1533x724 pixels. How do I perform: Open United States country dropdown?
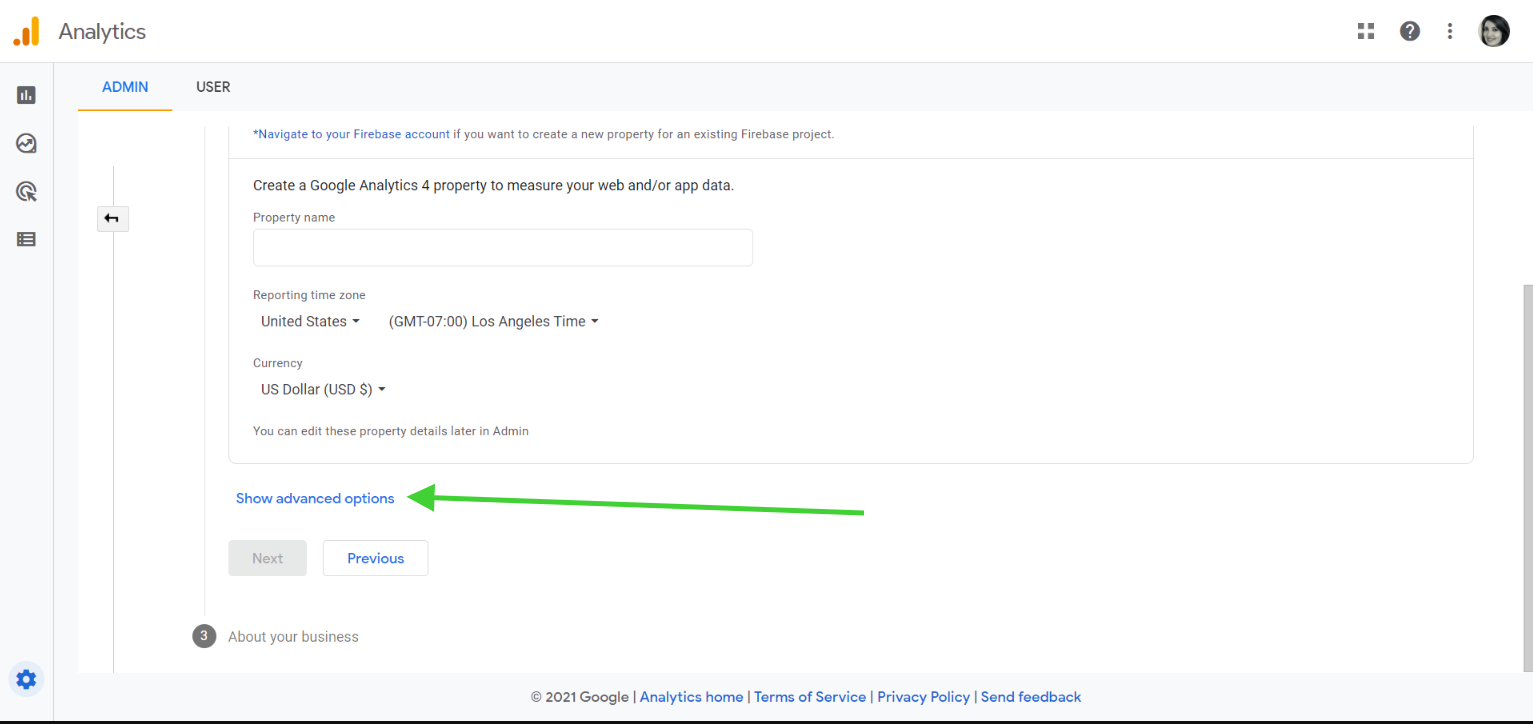point(310,321)
